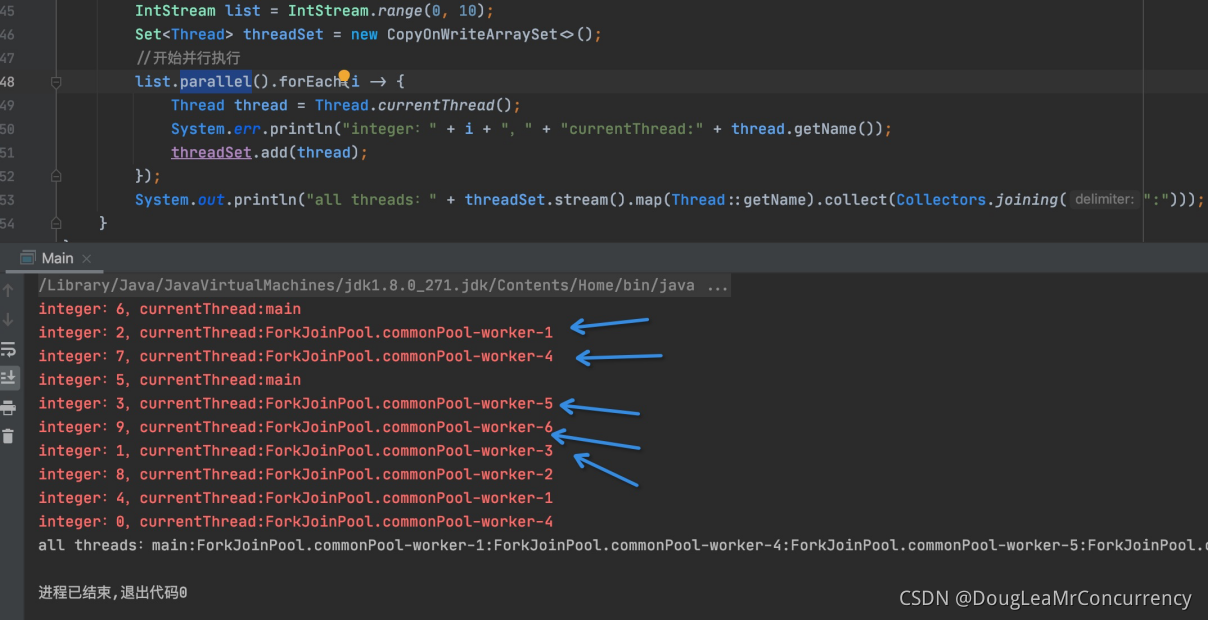Collapse the lambda fold marker at line 48
The height and width of the screenshot is (620, 1208).
[x=56, y=82]
